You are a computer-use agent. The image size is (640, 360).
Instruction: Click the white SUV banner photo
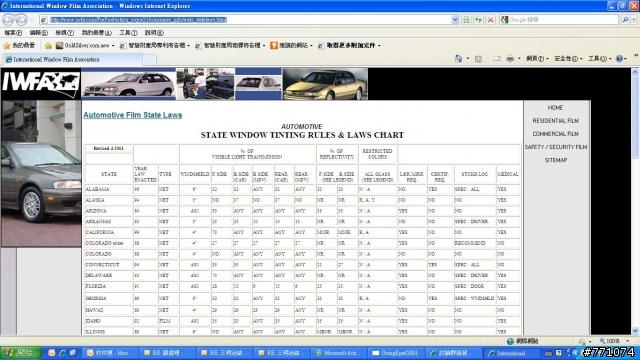point(129,84)
